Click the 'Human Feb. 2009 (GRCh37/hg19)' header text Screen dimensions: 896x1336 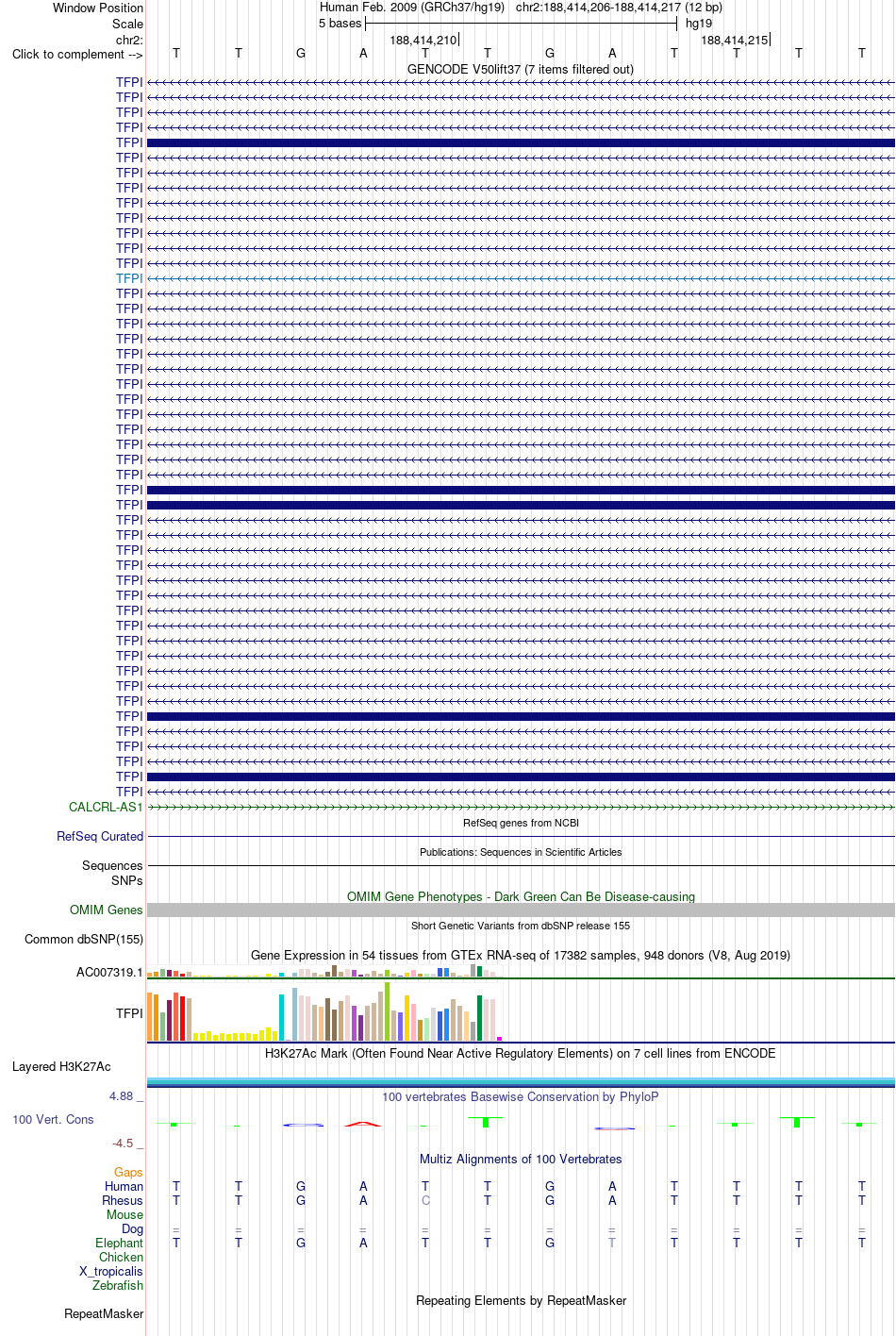pos(412,8)
